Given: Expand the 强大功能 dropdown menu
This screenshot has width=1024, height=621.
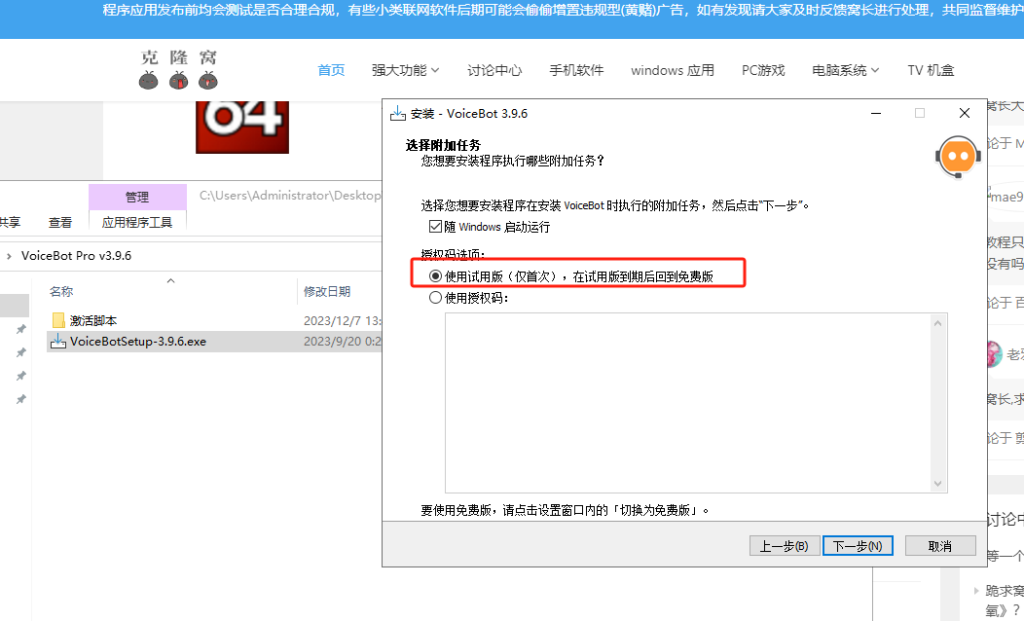Looking at the screenshot, I should coord(405,70).
